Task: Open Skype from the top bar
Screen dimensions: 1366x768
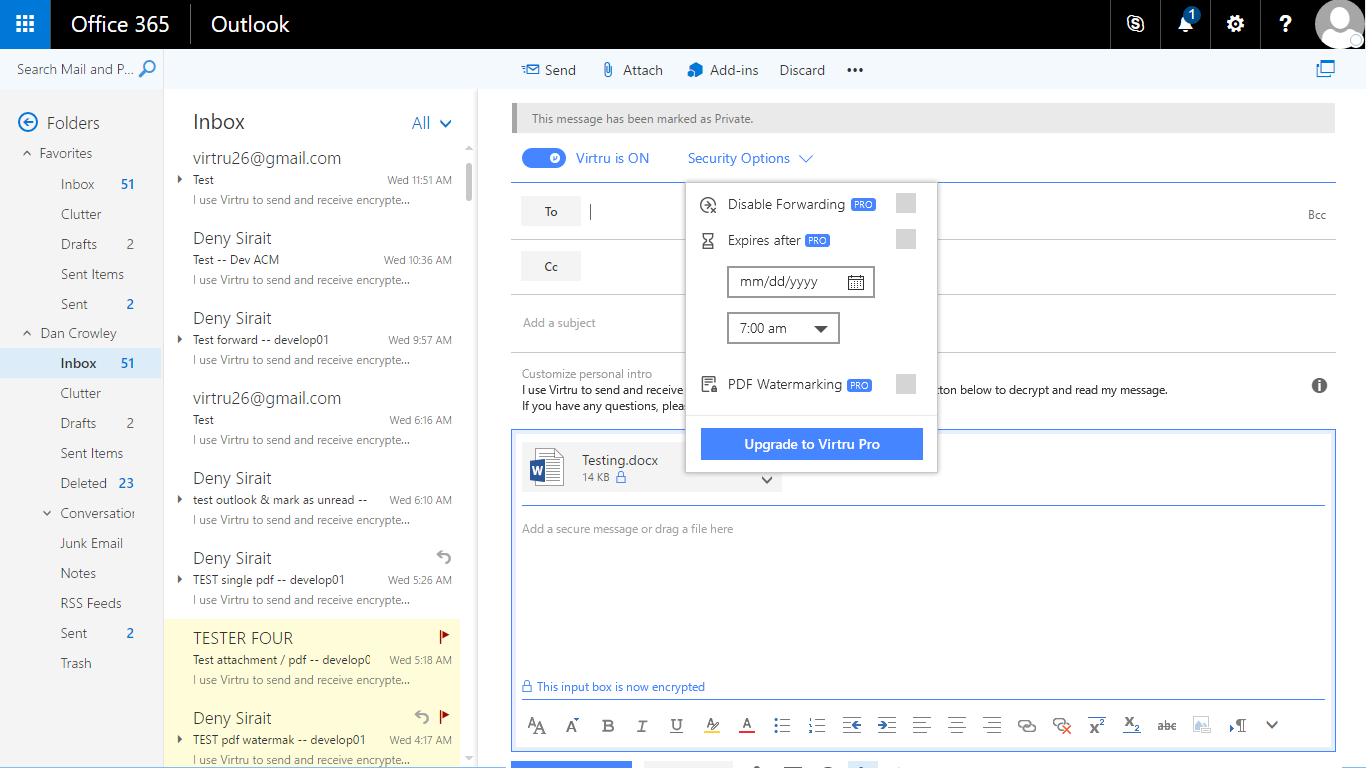Action: click(x=1135, y=24)
